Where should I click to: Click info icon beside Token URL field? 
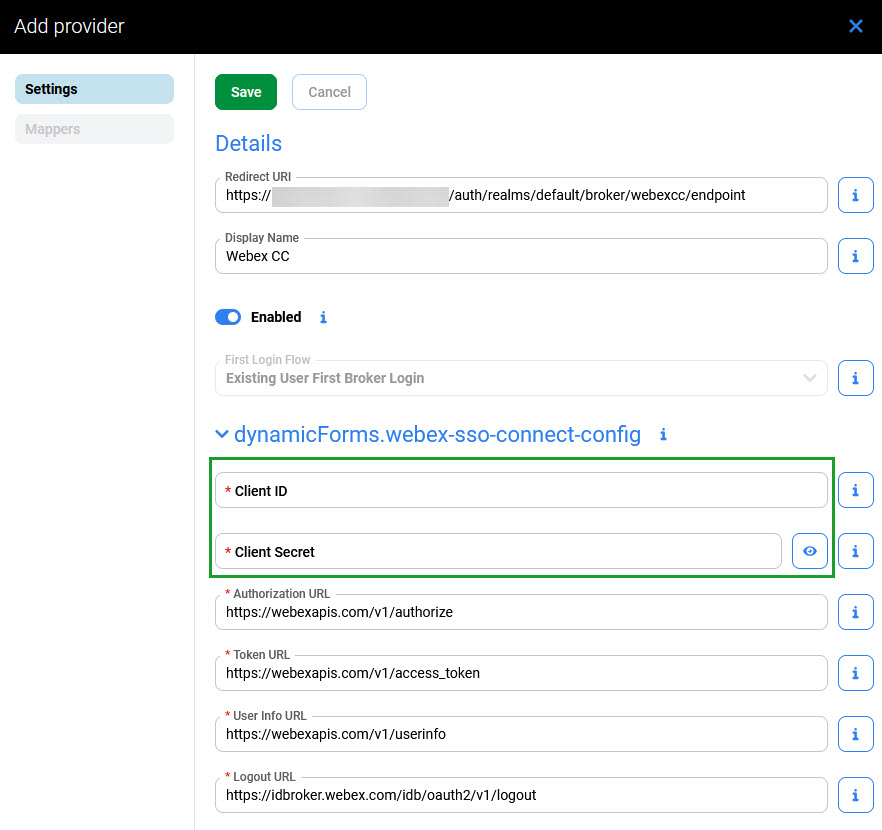coord(855,673)
